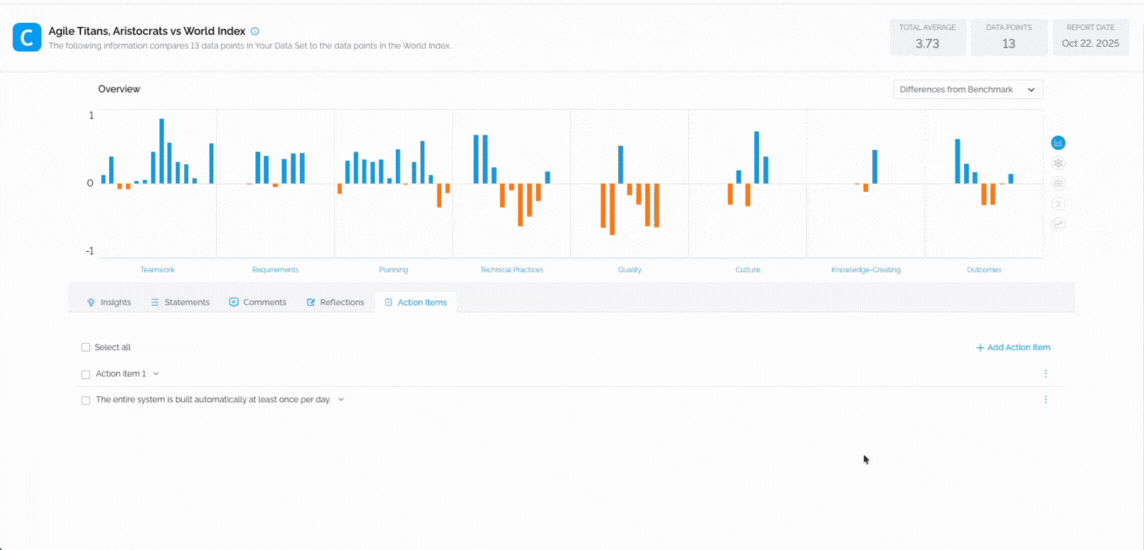1144x550 pixels.
Task: Switch to the line trend view icon
Action: (x=1058, y=224)
